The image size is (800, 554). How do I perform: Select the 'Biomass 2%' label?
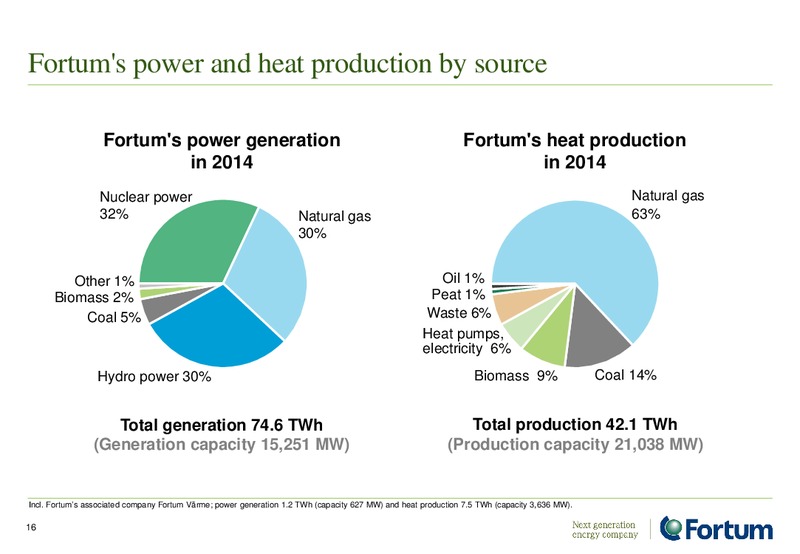[94, 297]
